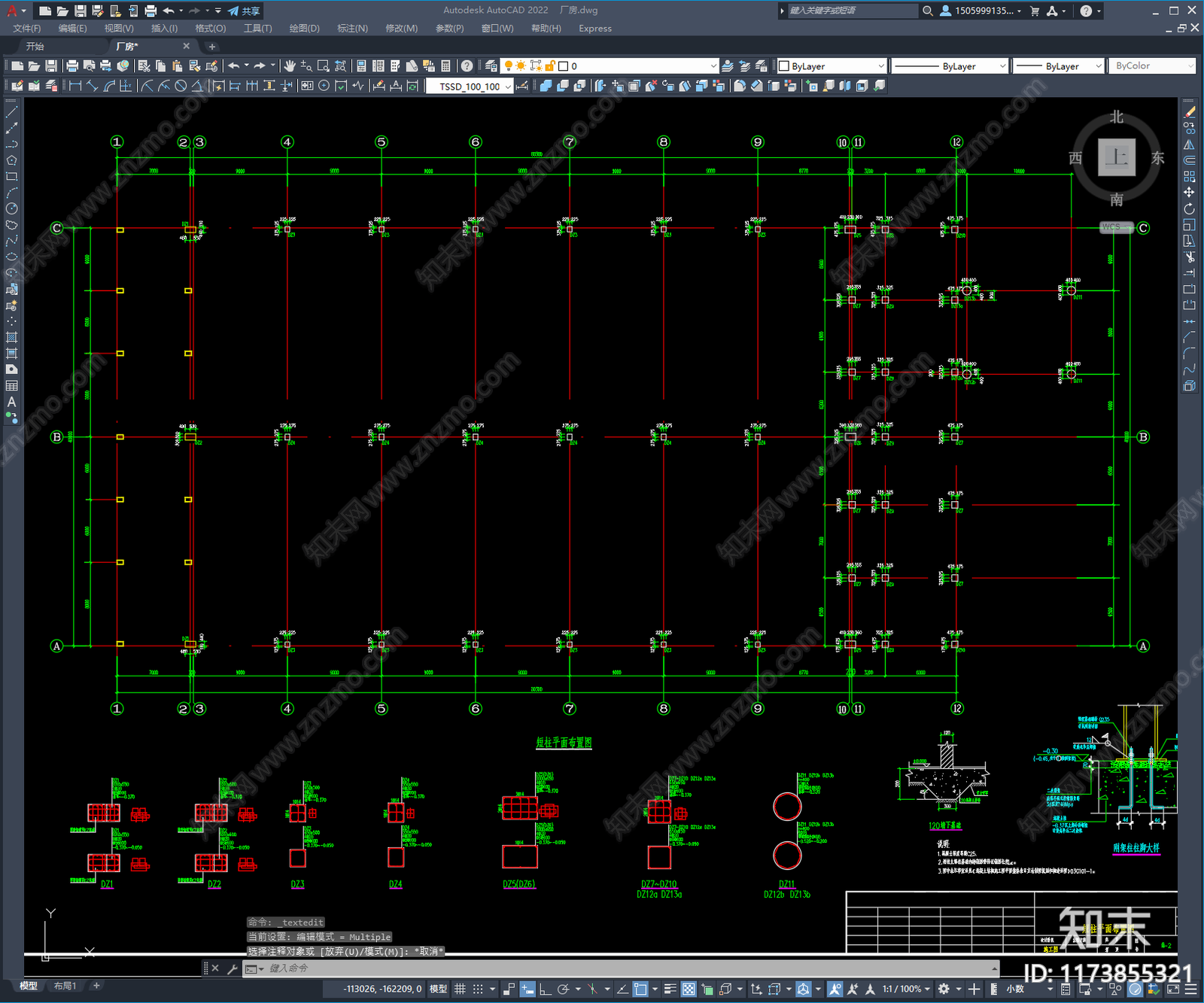The height and width of the screenshot is (1003, 1204).
Task: Click the Paste clipboard icon
Action: 178,66
